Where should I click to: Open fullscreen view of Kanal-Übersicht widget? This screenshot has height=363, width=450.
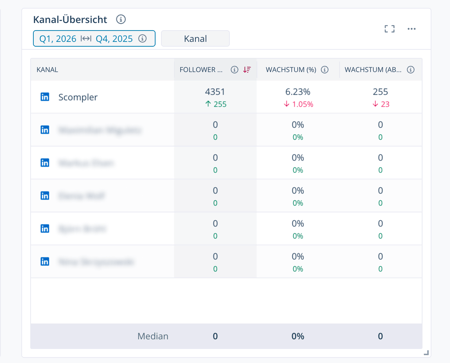[x=389, y=29]
